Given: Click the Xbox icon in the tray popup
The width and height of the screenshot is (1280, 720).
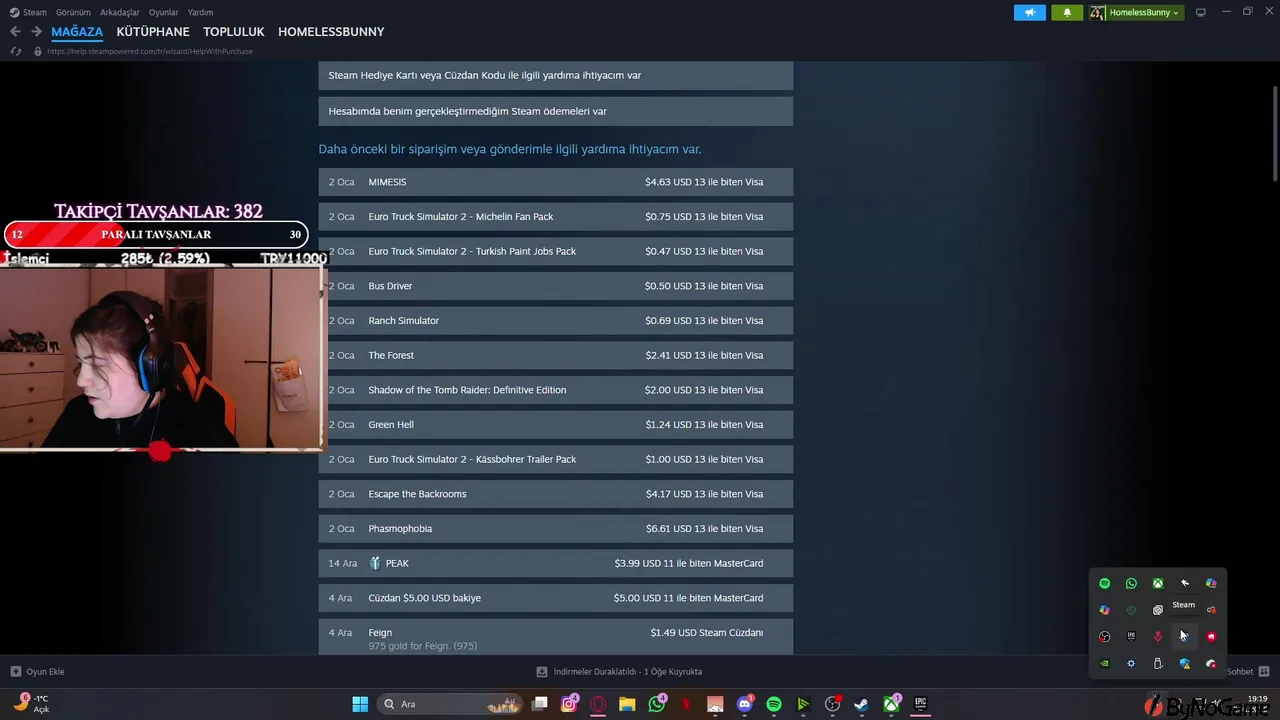Looking at the screenshot, I should [x=1158, y=583].
